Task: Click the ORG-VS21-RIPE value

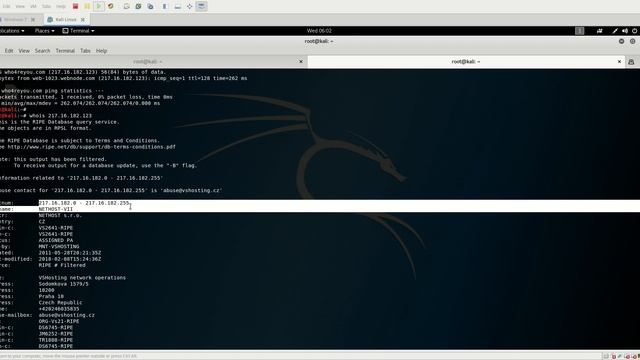Action: point(59,321)
